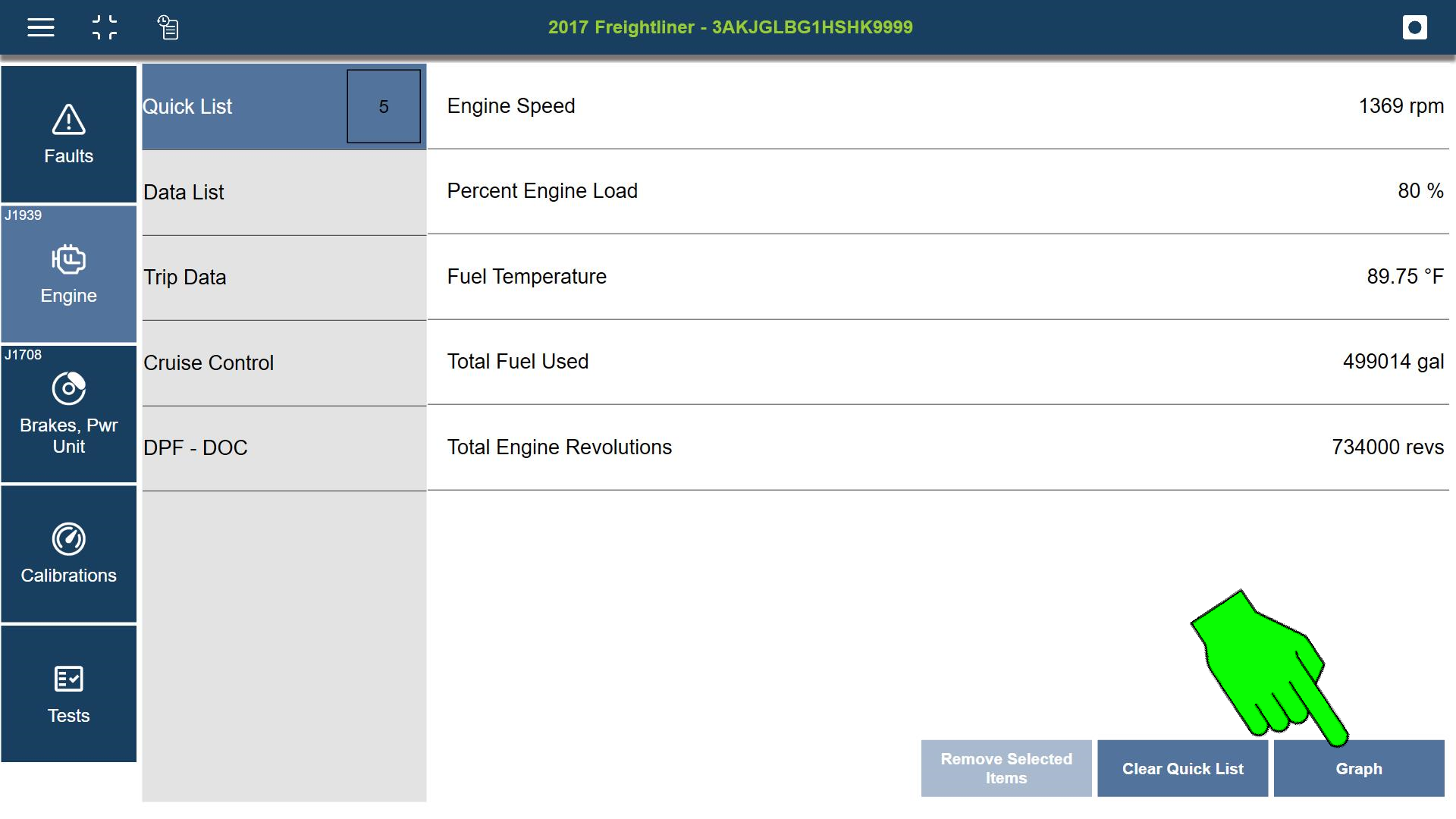Select the Fuel Temperature row

coord(937,277)
